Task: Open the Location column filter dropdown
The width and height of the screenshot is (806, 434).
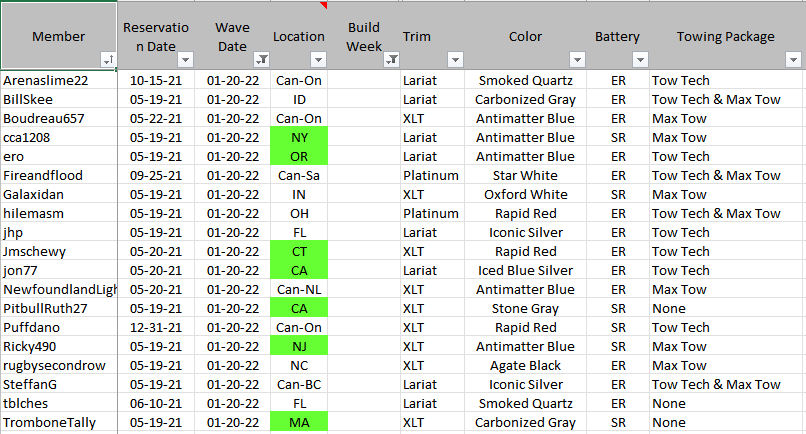Action: (x=320, y=60)
